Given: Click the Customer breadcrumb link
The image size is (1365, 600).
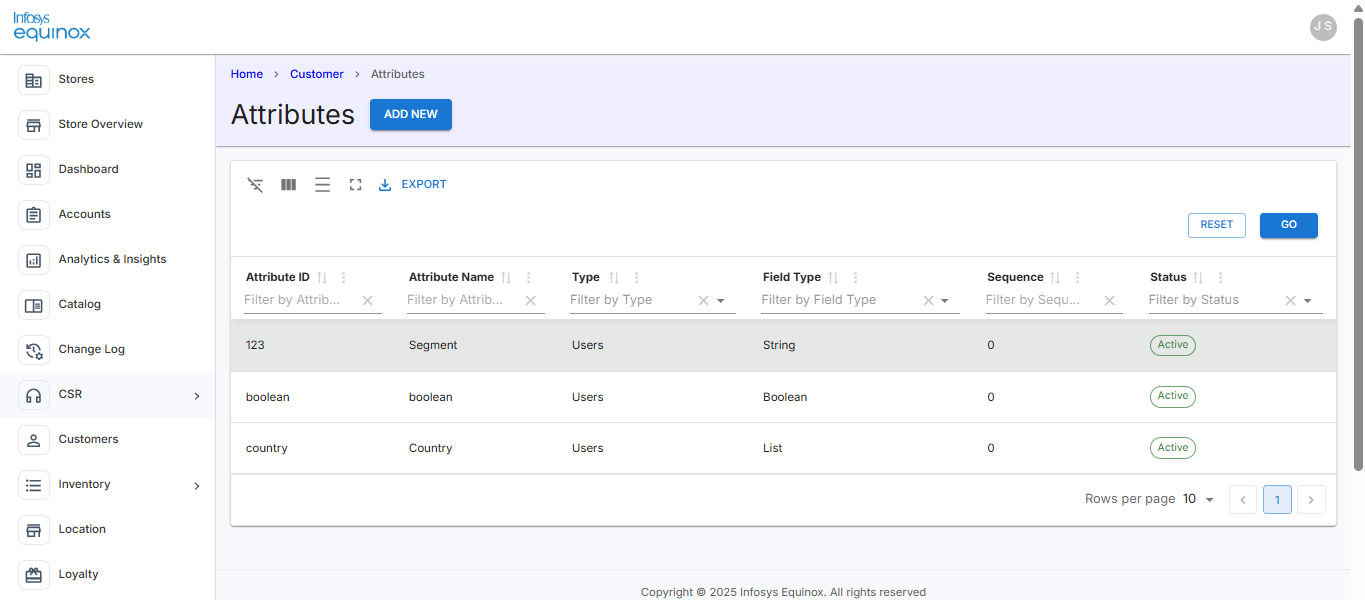Looking at the screenshot, I should point(317,74).
